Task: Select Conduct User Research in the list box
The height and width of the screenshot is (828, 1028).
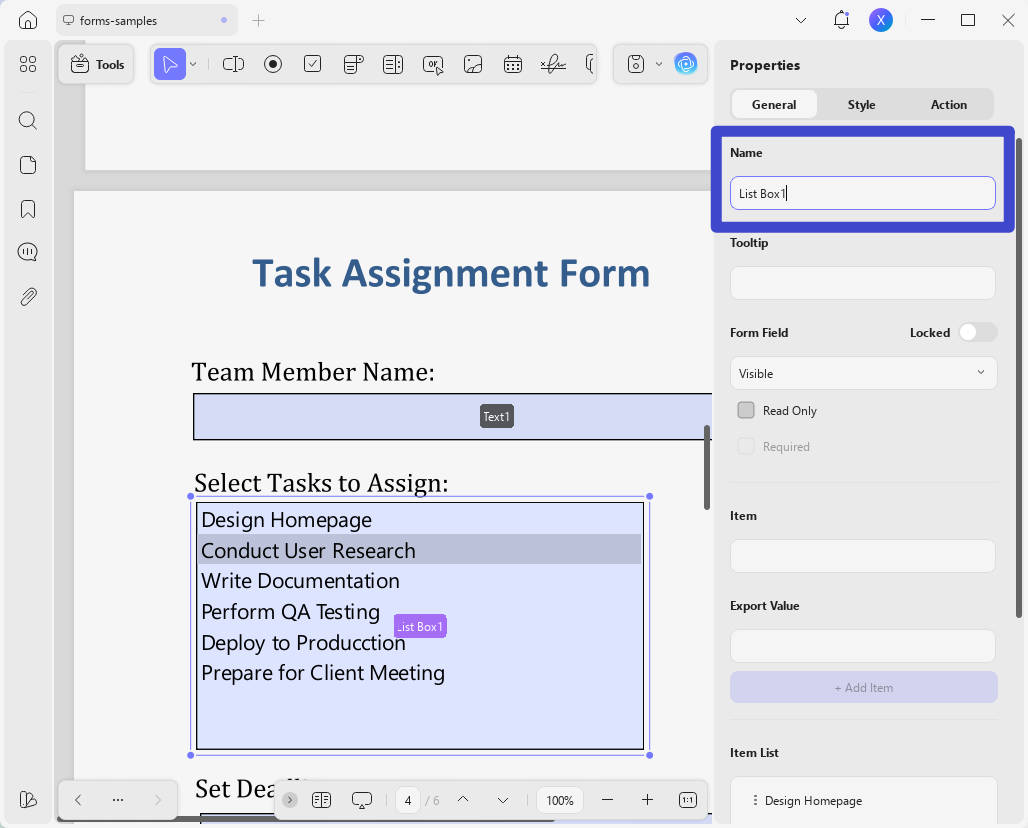Action: pos(420,550)
